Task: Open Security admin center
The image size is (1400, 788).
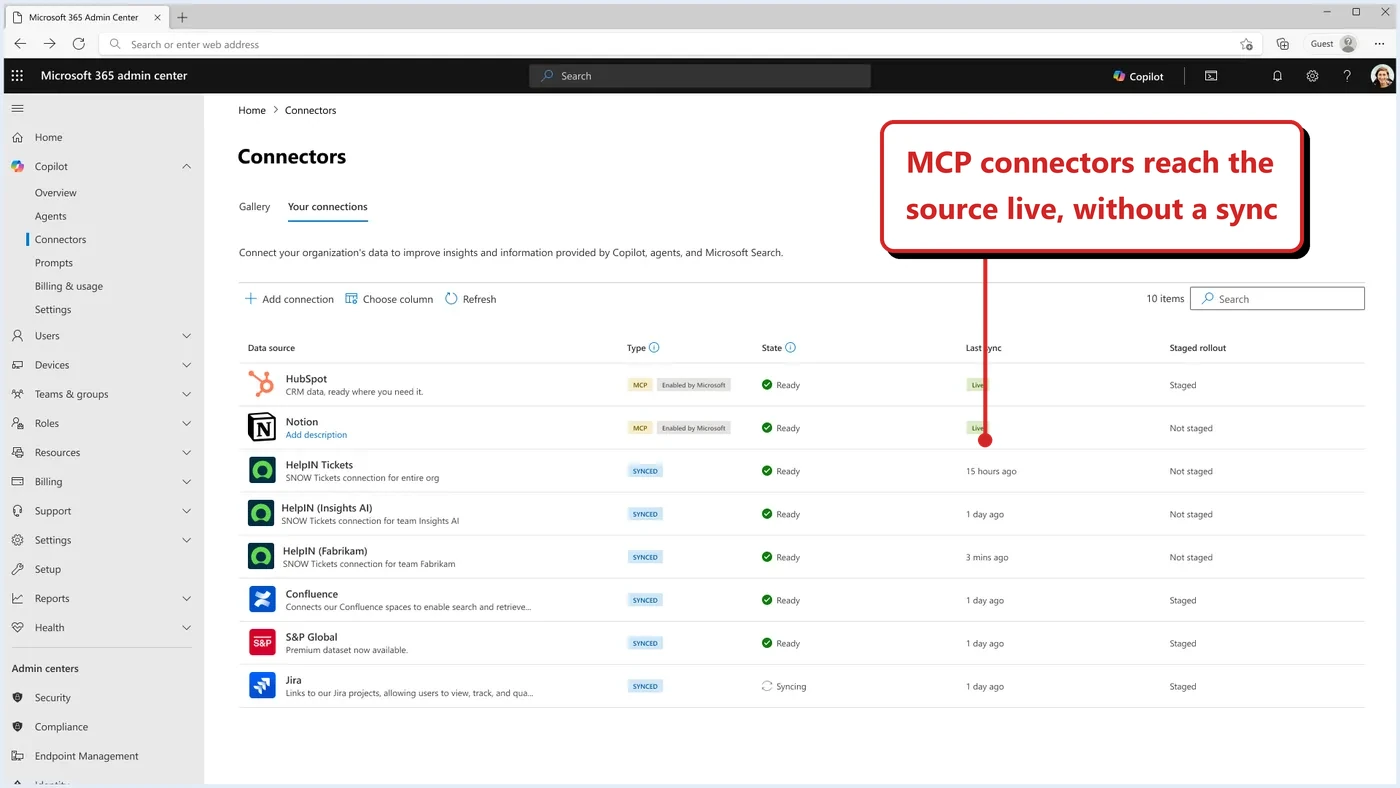Action: click(x=52, y=698)
